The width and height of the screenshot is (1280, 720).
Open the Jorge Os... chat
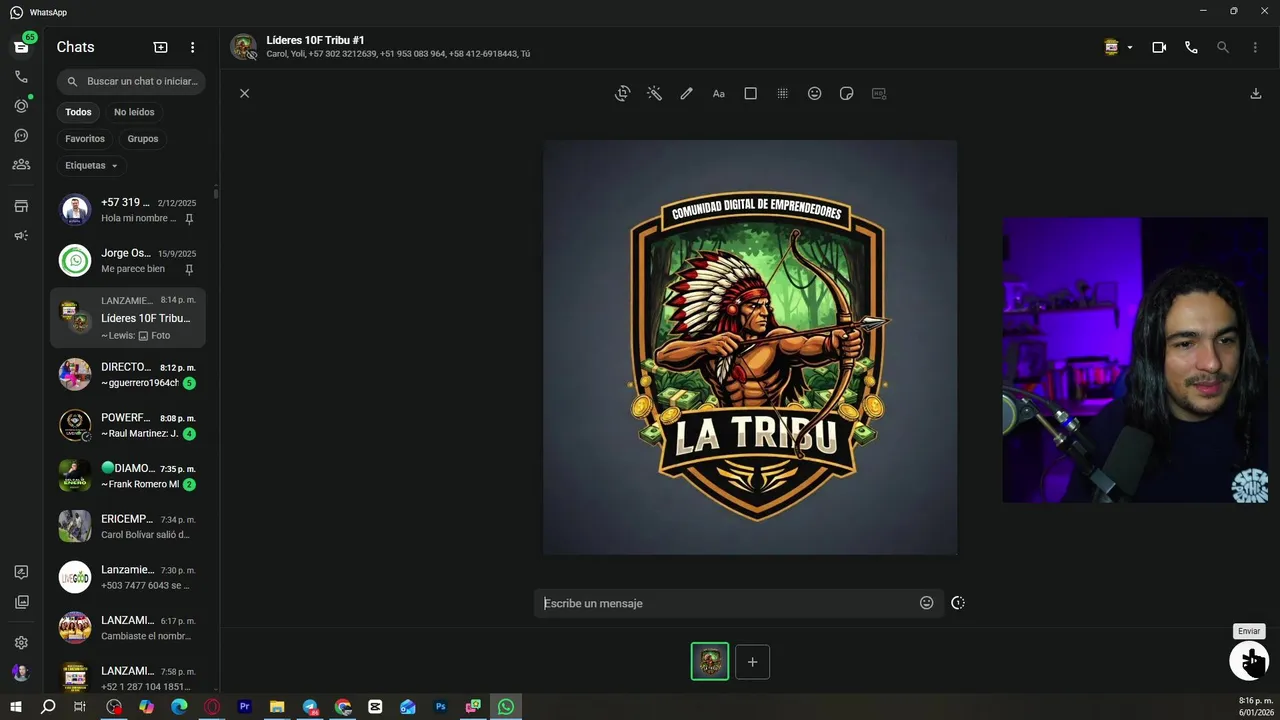tap(128, 261)
